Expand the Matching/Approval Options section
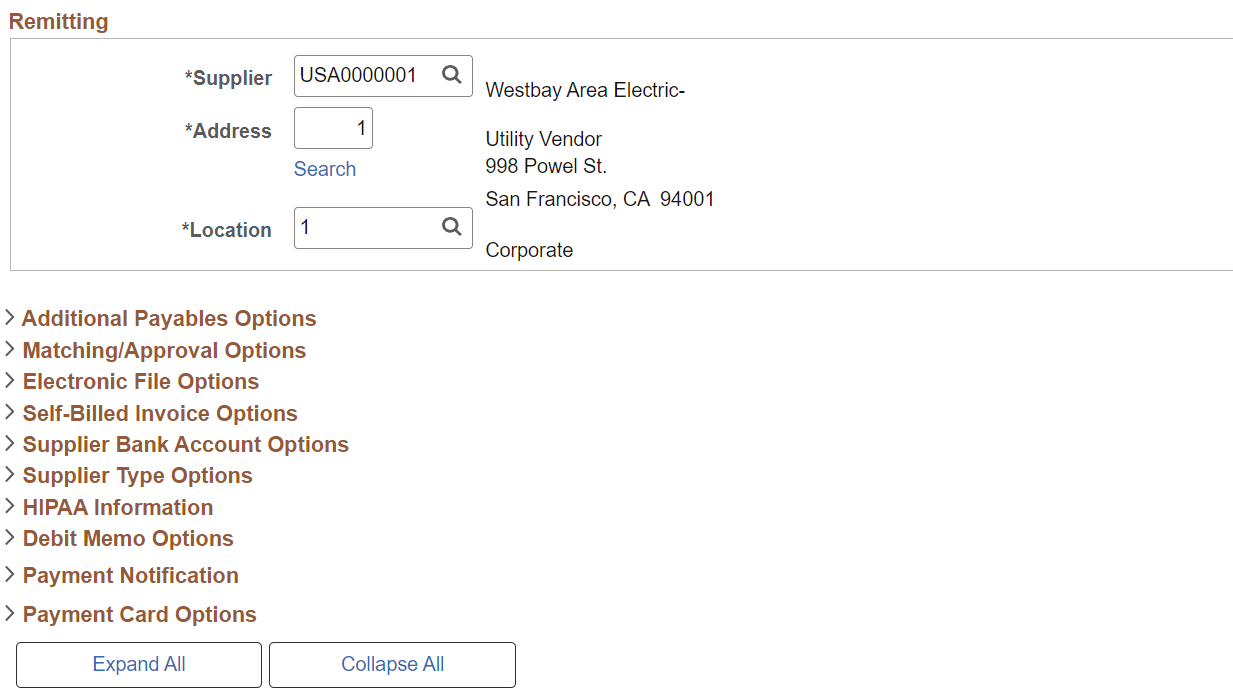This screenshot has height=694, width=1233. tap(164, 351)
